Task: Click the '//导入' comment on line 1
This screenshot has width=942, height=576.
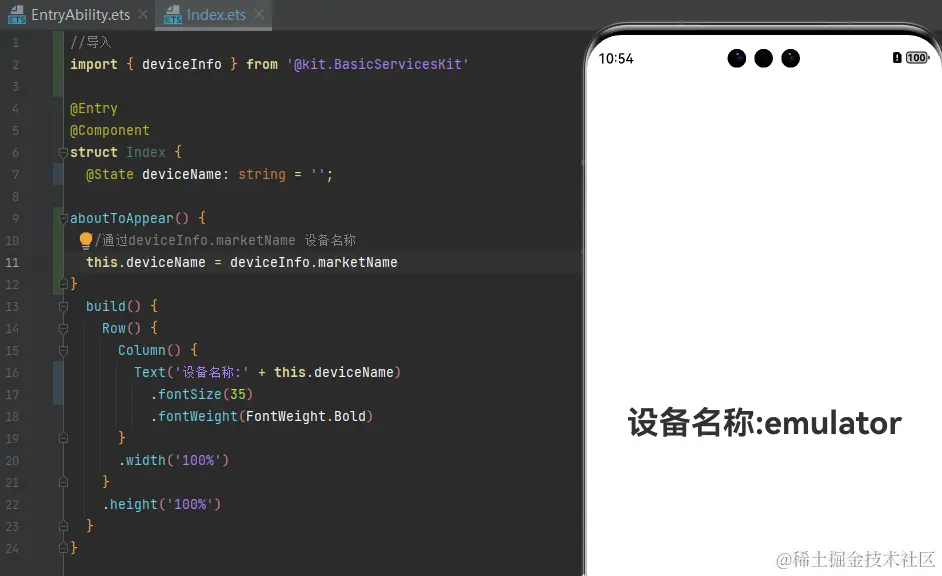Action: tap(91, 43)
